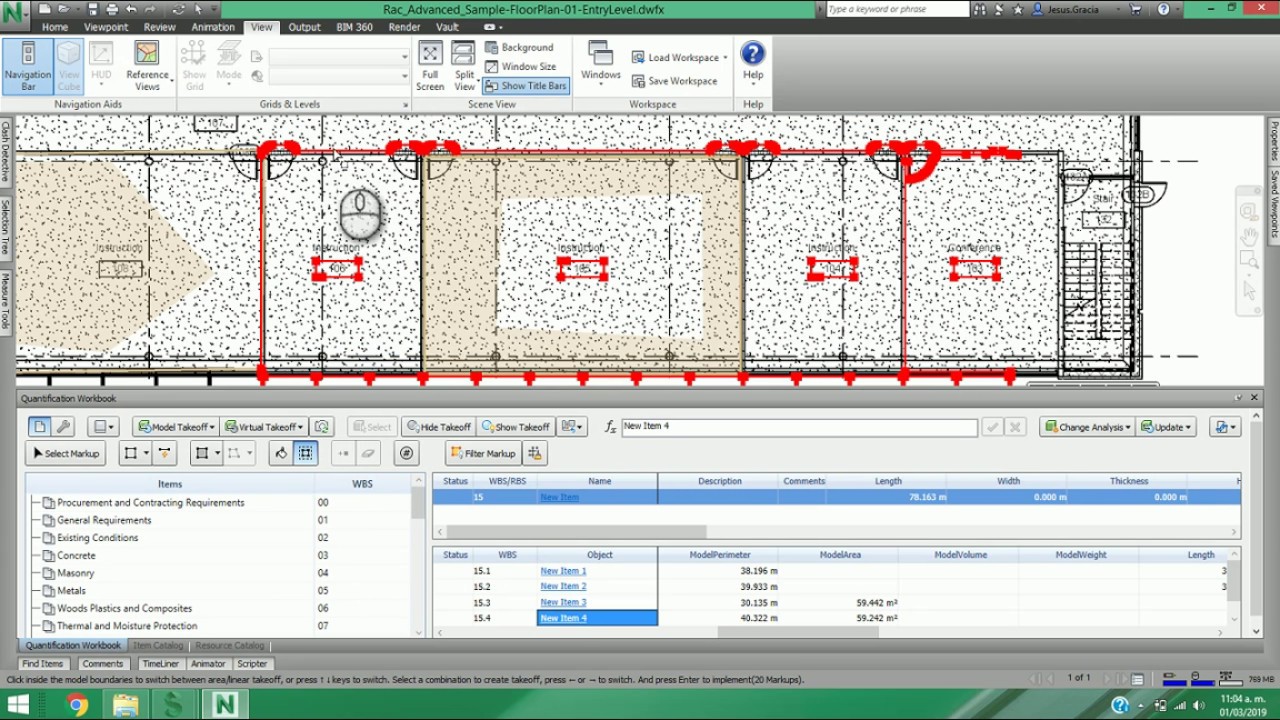Click the wrench resource view icon
Viewport: 1280px width, 720px height.
point(63,427)
